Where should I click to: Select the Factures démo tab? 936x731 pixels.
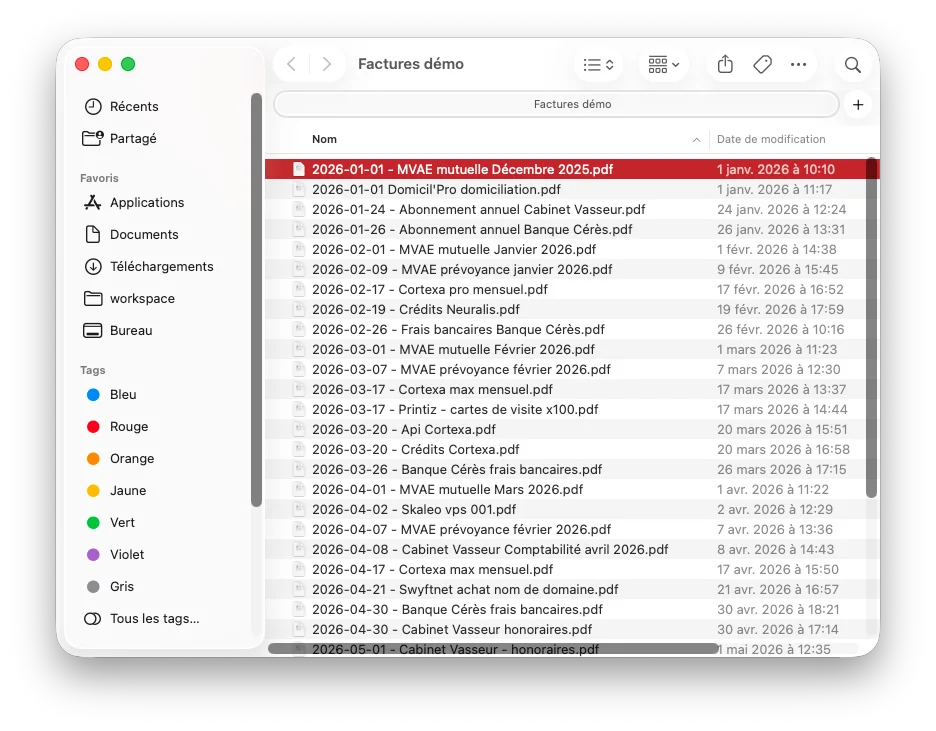(557, 104)
